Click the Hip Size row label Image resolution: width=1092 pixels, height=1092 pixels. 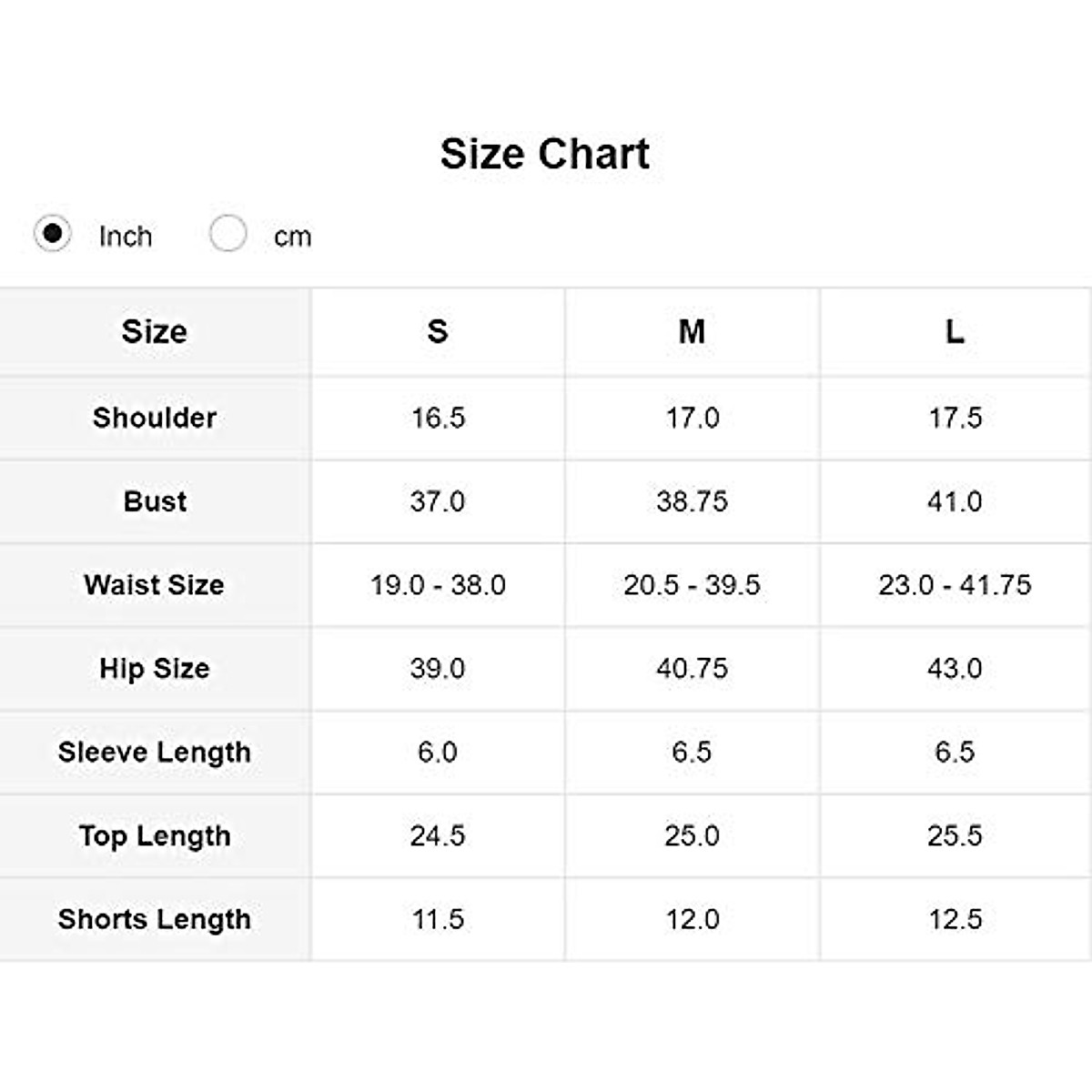coord(155,669)
